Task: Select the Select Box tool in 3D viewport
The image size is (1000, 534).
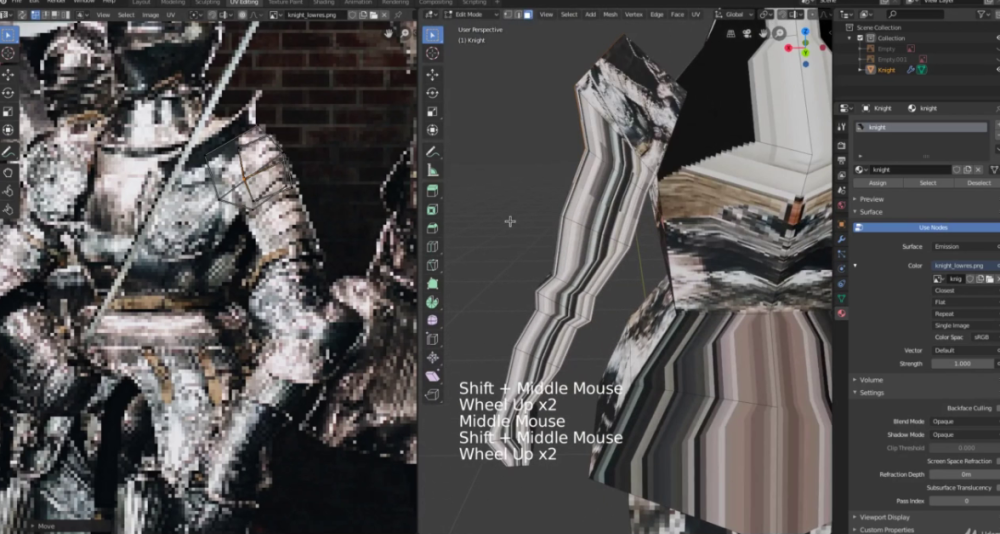Action: (432, 35)
